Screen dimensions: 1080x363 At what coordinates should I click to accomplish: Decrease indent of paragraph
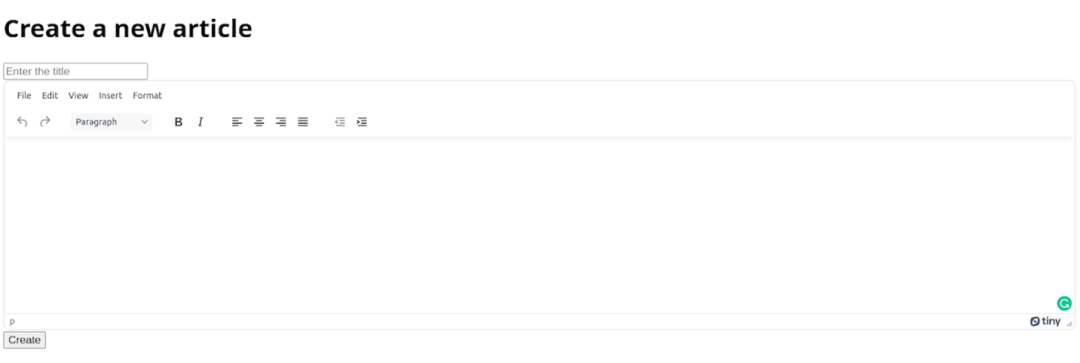tap(340, 122)
